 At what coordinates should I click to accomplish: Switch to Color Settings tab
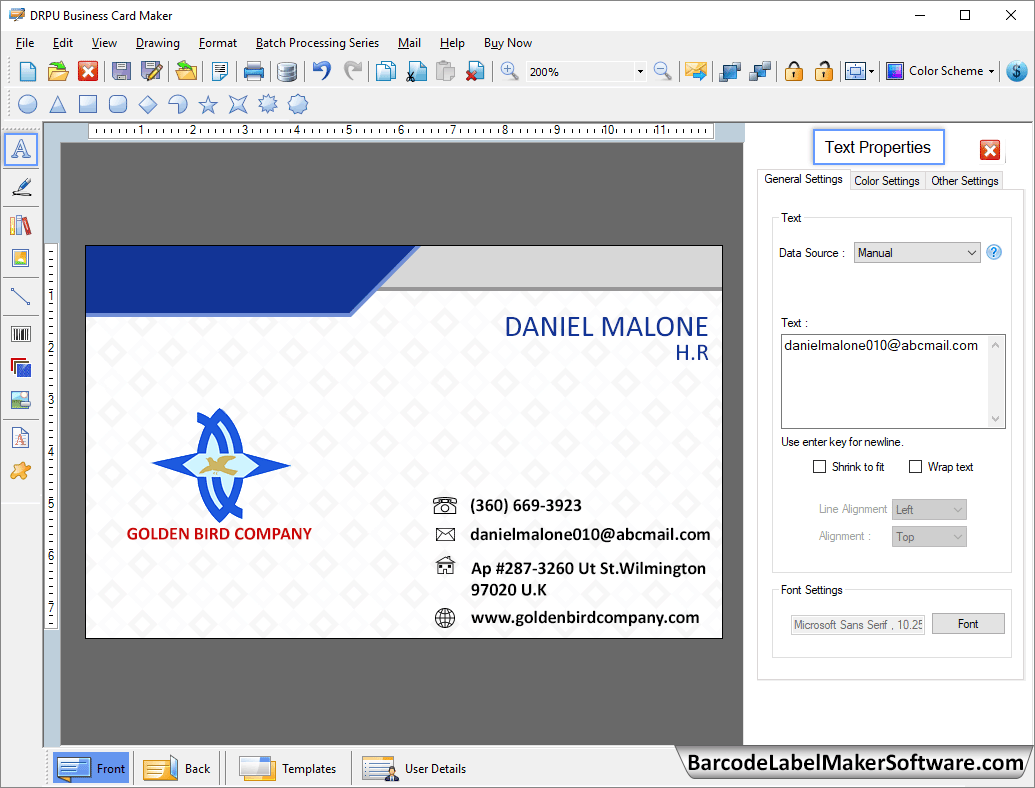(886, 181)
